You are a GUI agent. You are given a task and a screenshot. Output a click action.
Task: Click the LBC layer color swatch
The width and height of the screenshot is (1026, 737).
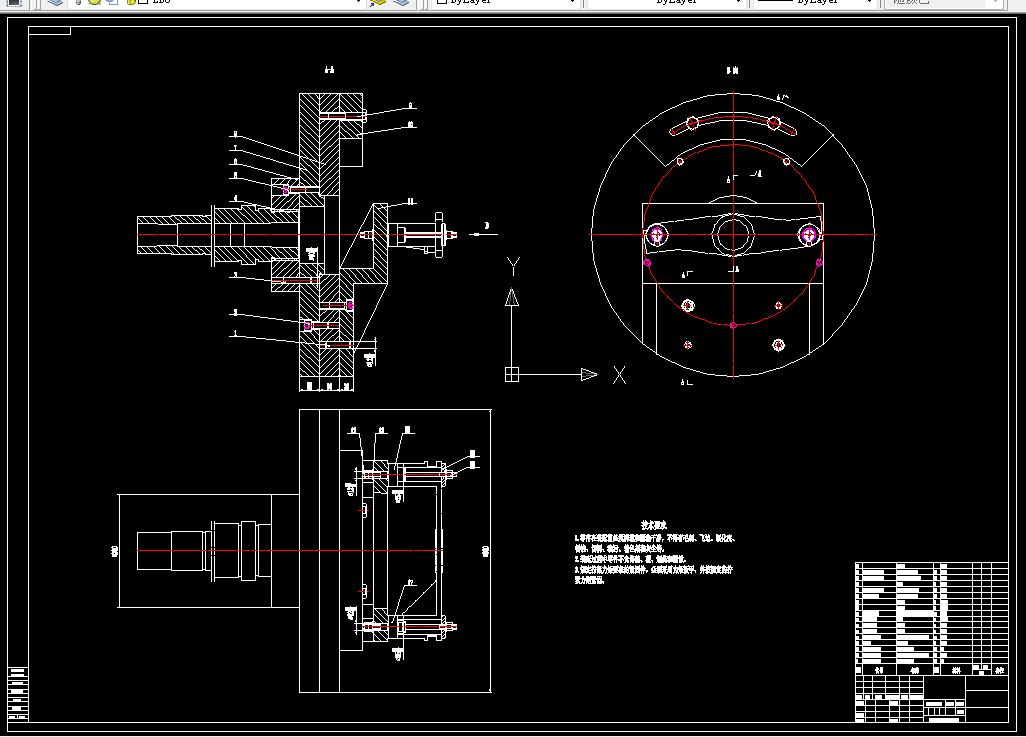coord(142,2)
